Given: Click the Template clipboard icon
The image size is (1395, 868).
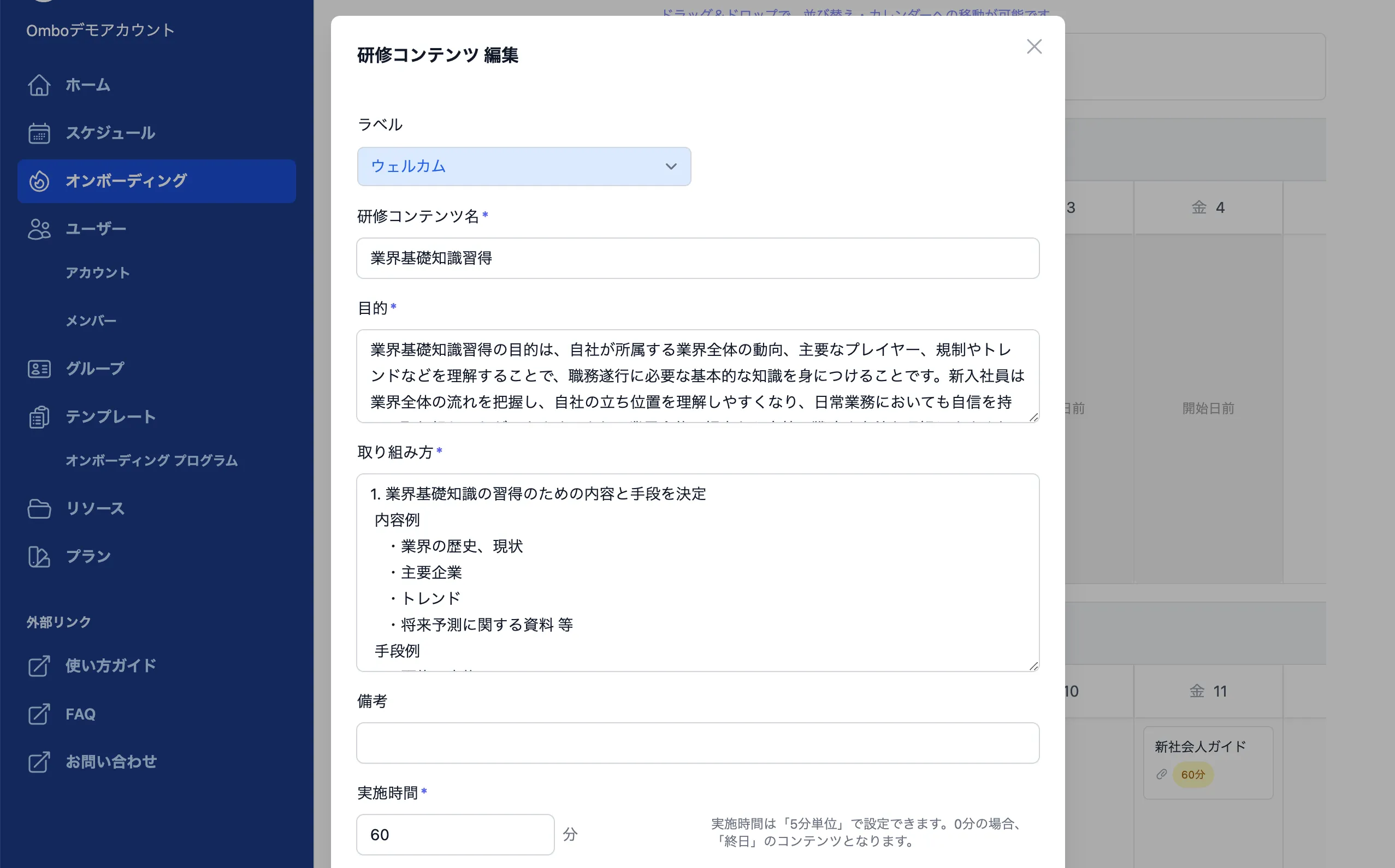Looking at the screenshot, I should point(39,417).
